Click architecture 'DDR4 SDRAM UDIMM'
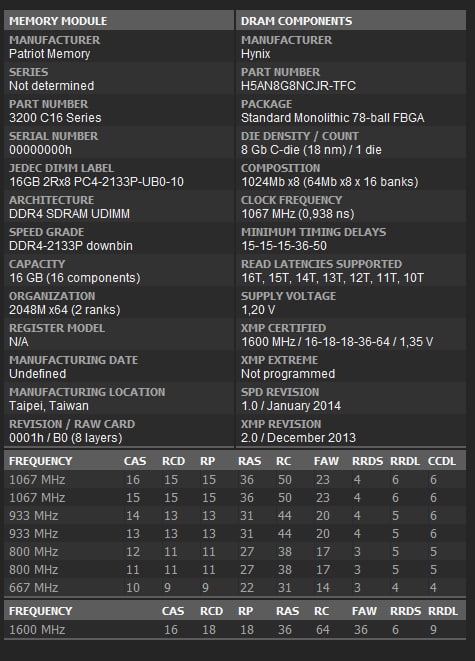The width and height of the screenshot is (475, 661). (x=70, y=214)
